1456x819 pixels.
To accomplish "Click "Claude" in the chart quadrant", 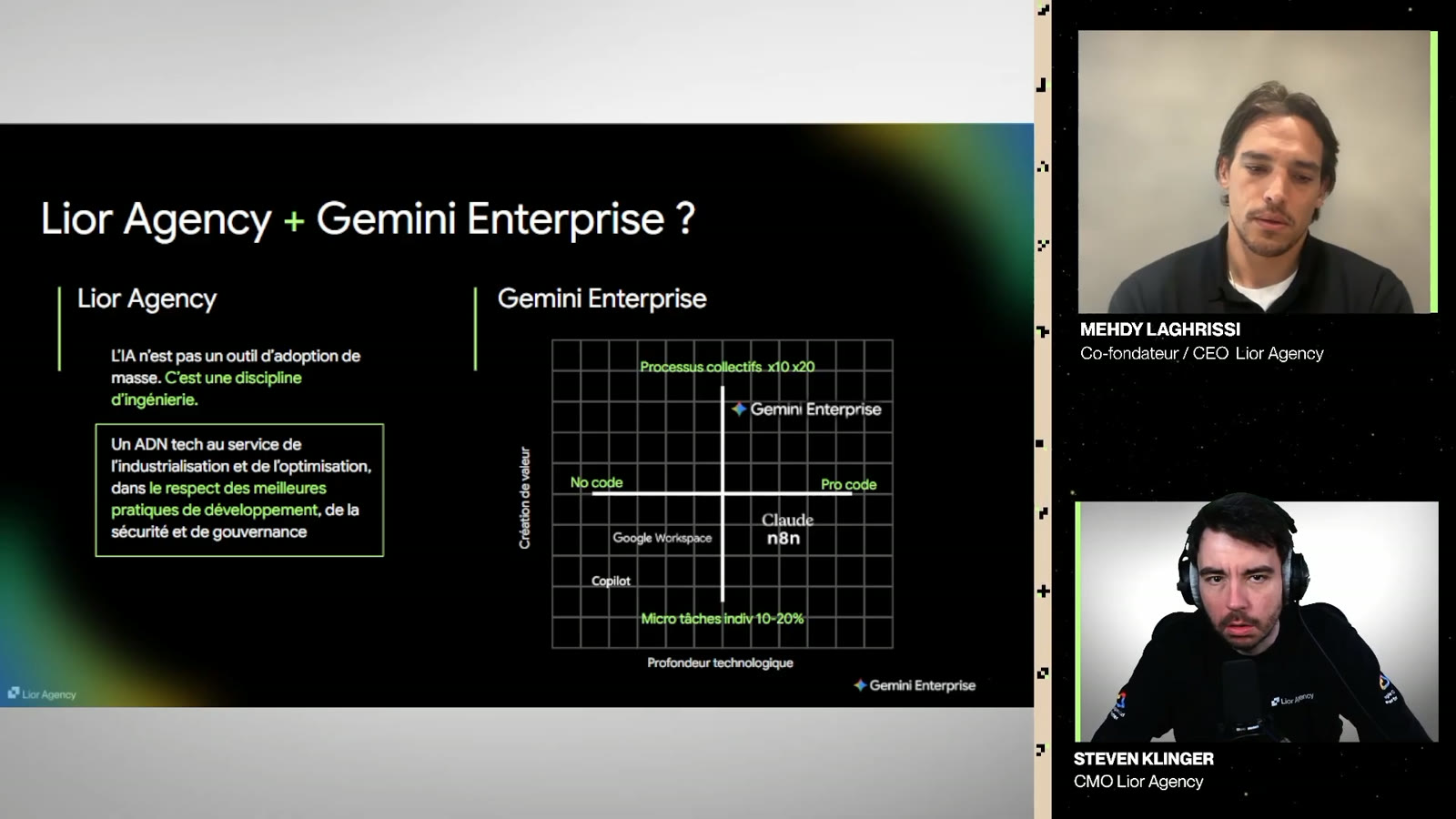I will pos(787,520).
